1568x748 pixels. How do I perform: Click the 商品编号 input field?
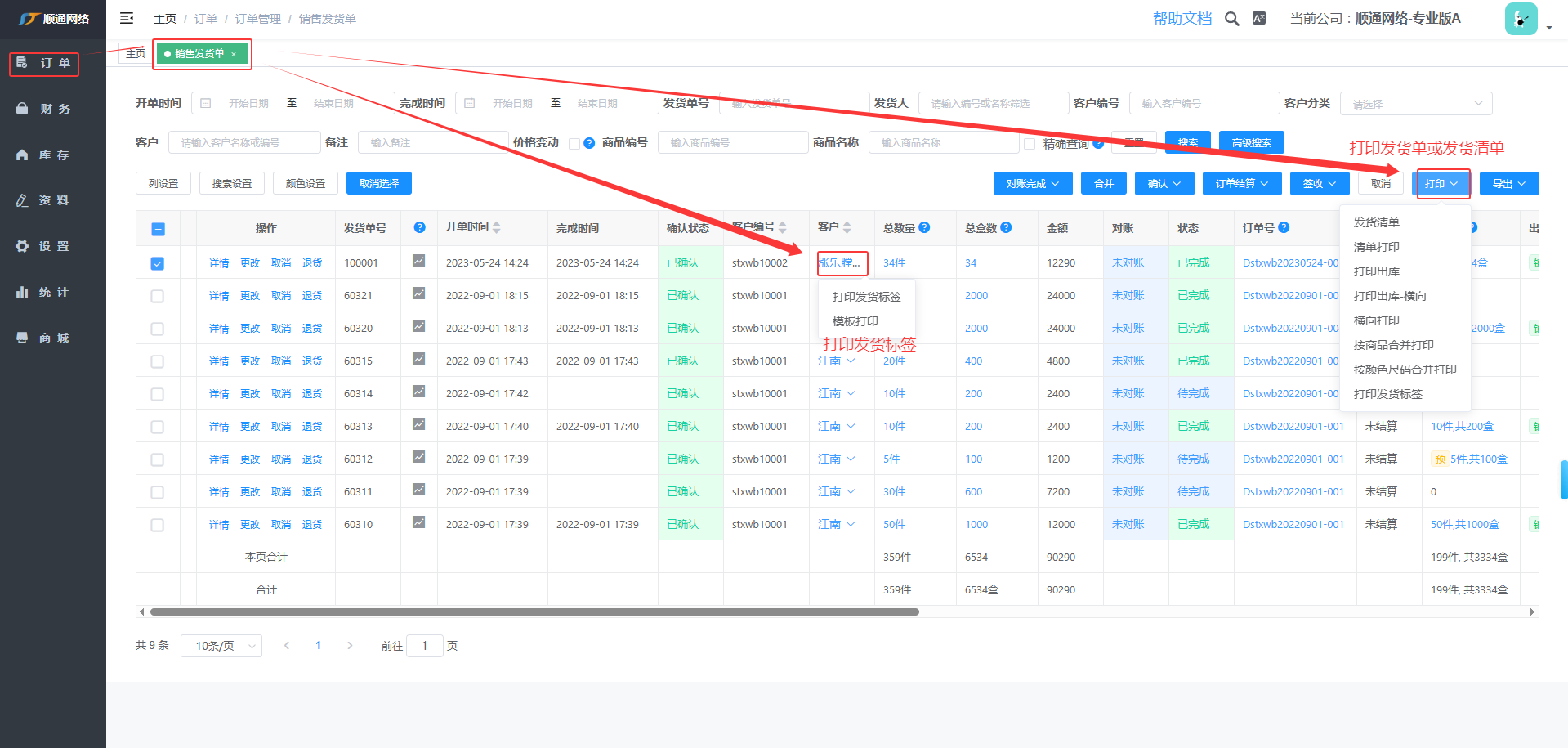point(733,142)
